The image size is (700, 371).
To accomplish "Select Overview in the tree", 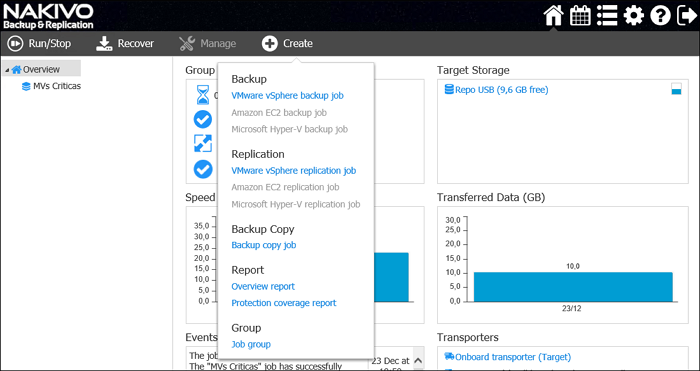I will coord(42,69).
